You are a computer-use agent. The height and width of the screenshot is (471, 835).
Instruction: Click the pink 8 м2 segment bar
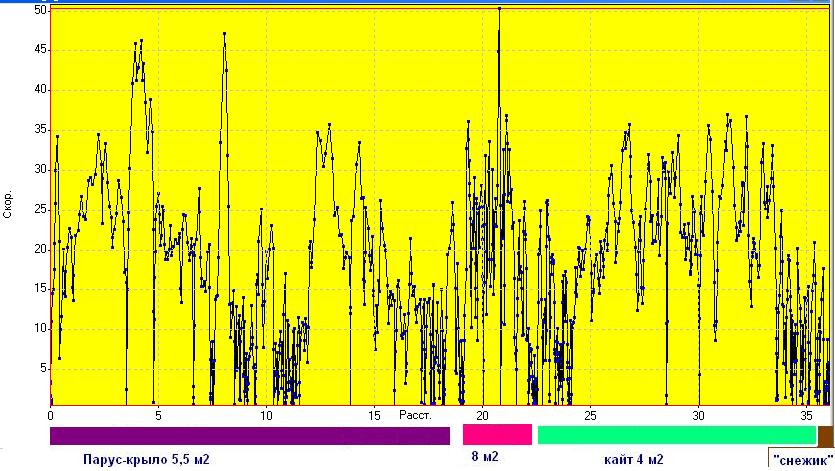pyautogui.click(x=497, y=435)
